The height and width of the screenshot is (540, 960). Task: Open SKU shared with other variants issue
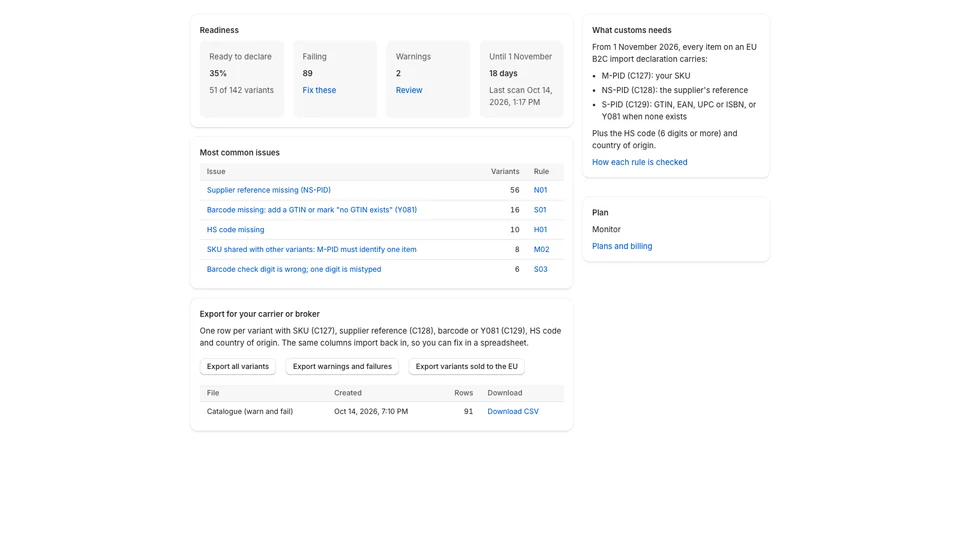pyautogui.click(x=312, y=249)
